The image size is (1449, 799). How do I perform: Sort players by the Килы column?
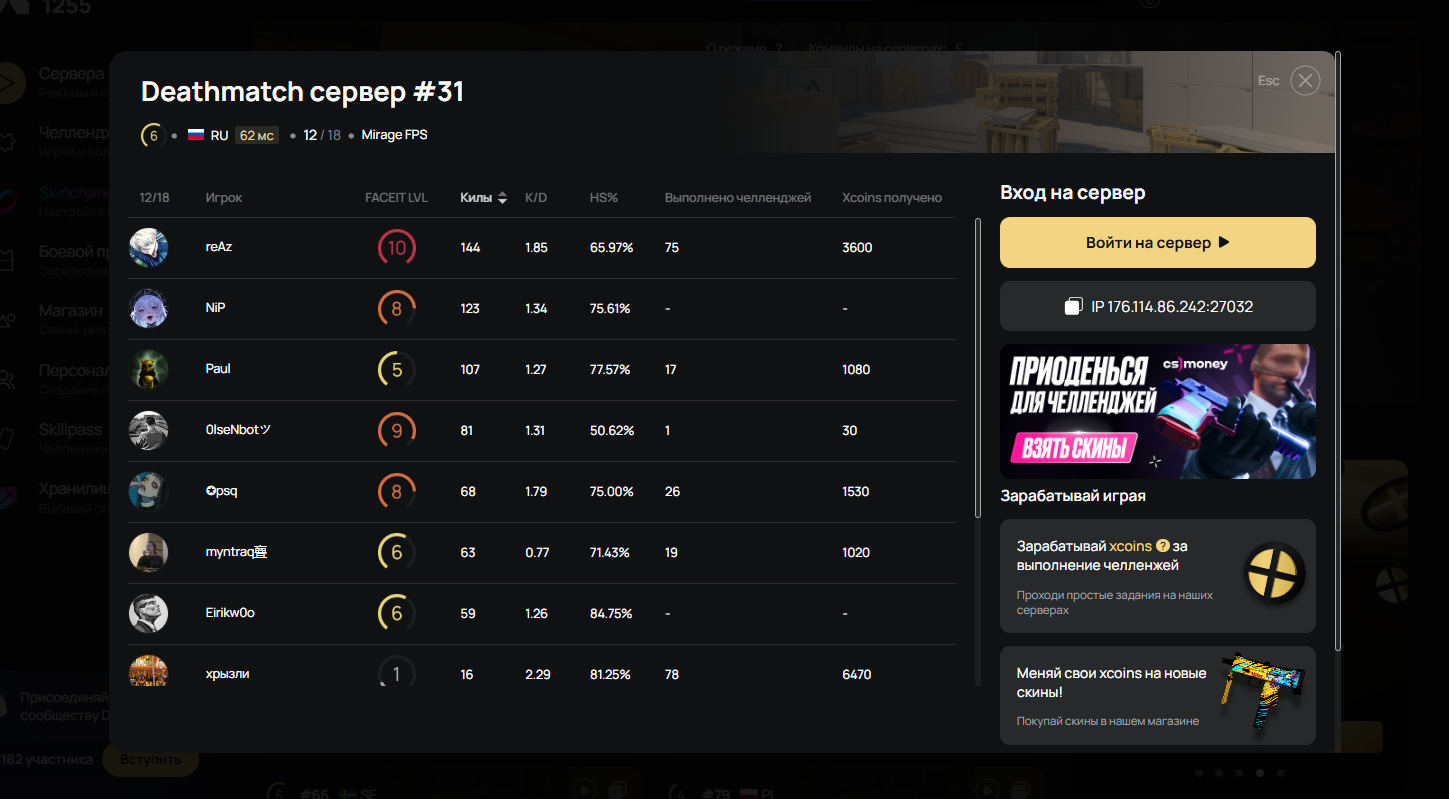pos(484,198)
